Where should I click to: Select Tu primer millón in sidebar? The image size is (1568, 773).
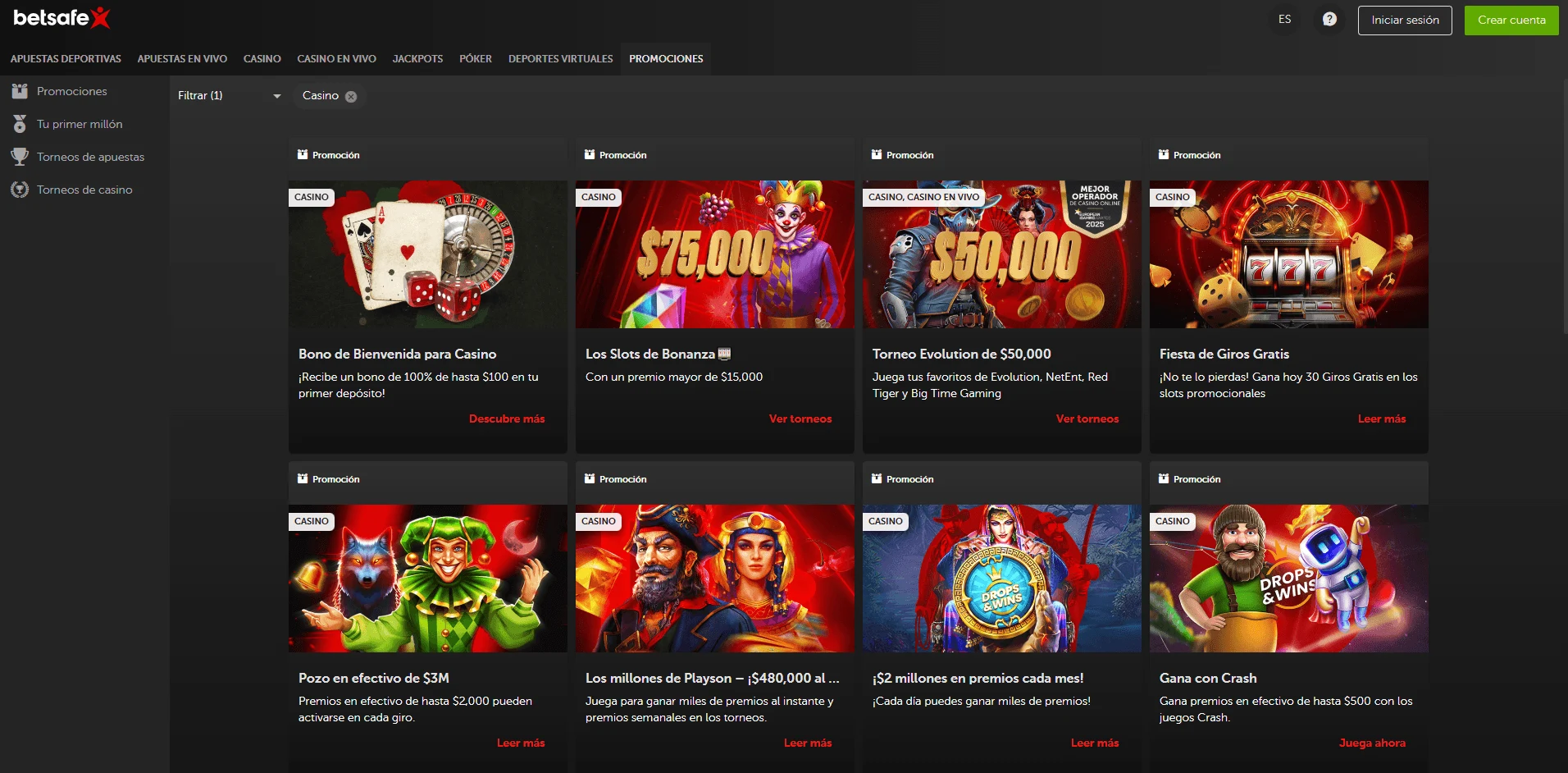[80, 124]
